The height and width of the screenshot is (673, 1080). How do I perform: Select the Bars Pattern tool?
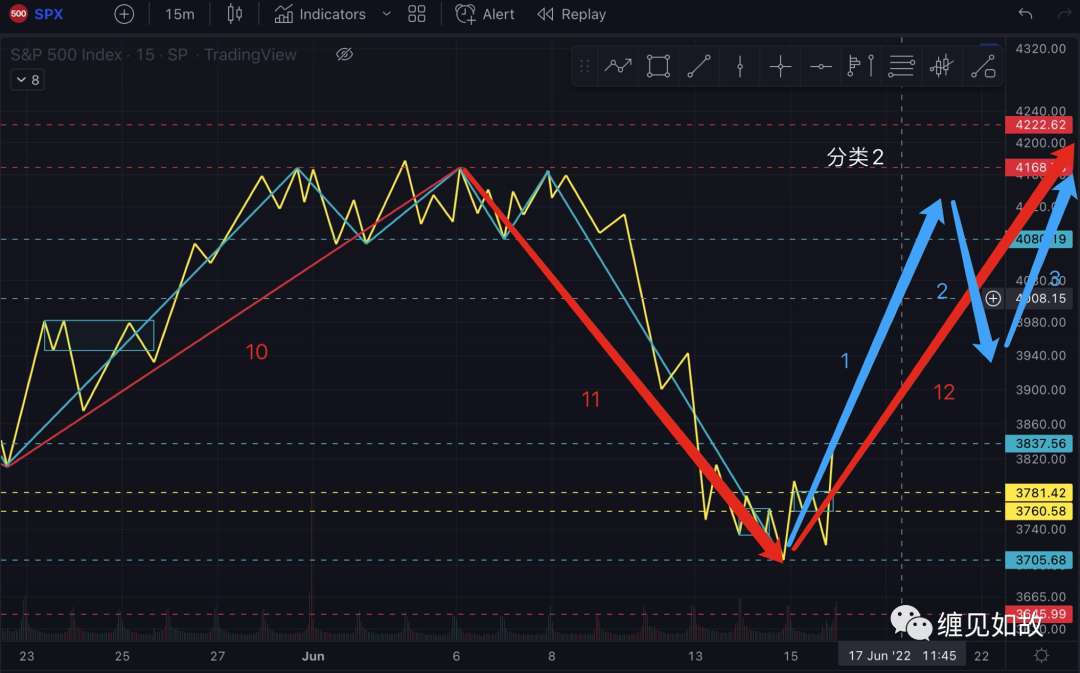tap(942, 67)
